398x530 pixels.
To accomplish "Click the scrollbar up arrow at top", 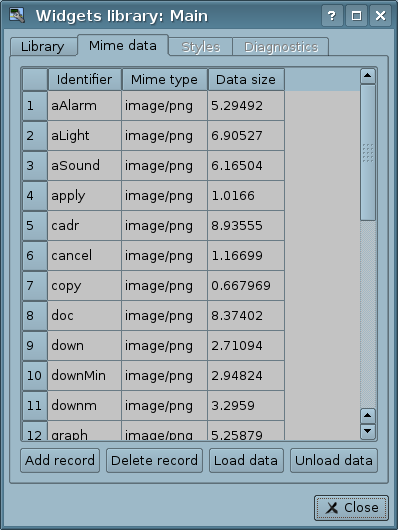I will click(x=368, y=76).
